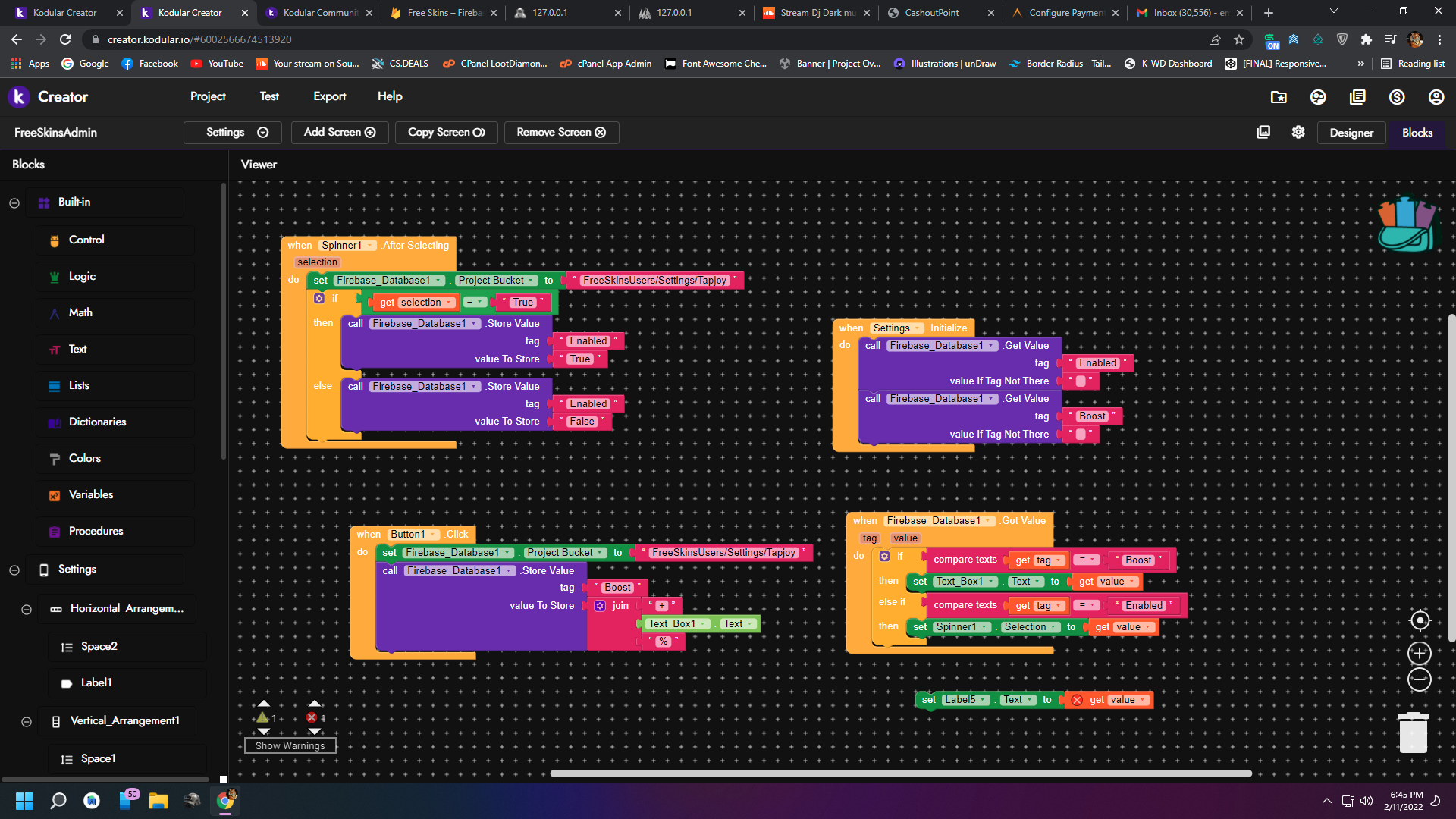Click the trash can in the workspace
Viewport: 1456px width, 819px height.
1413,733
